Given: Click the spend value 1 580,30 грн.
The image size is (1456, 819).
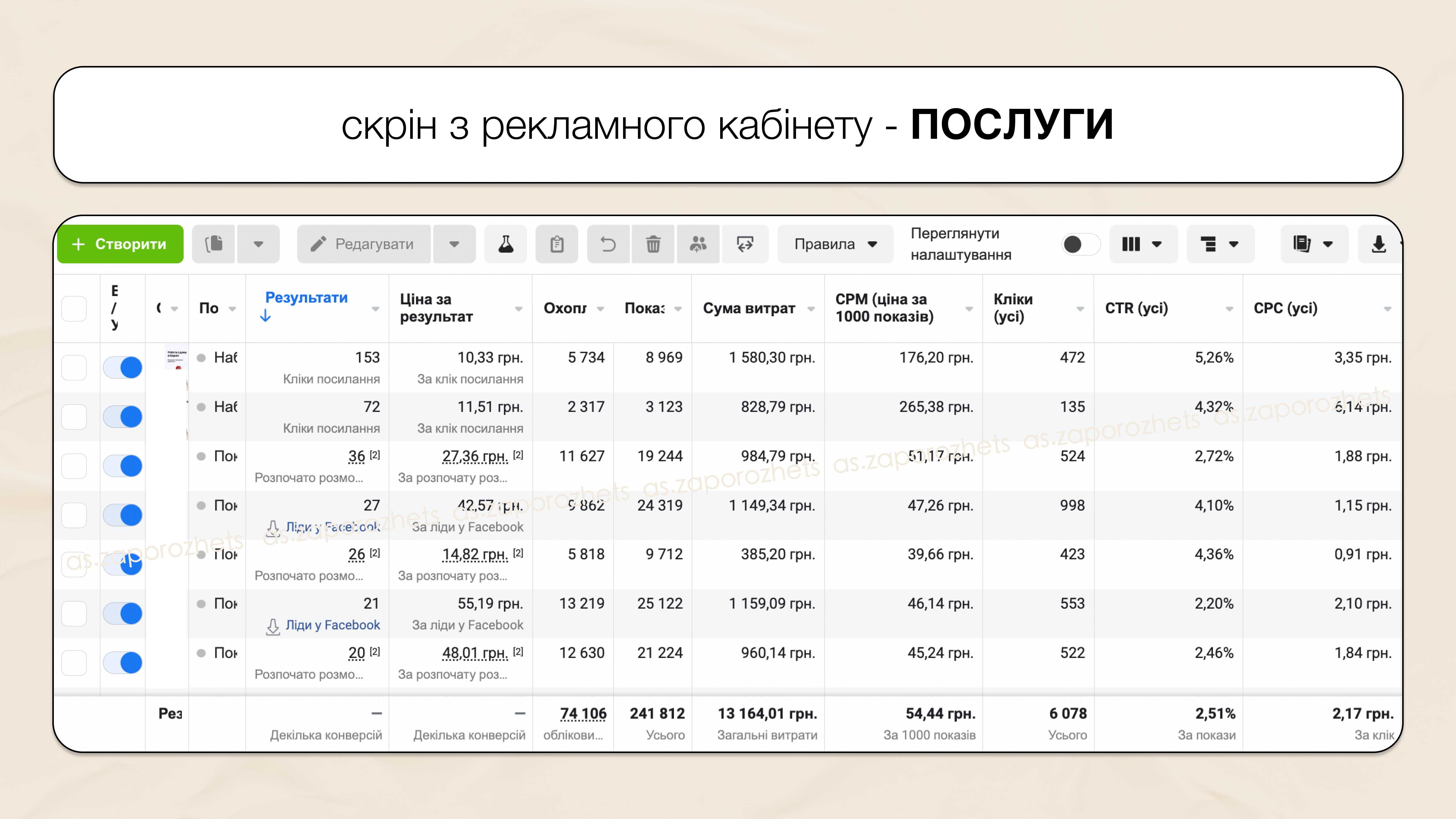Looking at the screenshot, I should tap(772, 358).
